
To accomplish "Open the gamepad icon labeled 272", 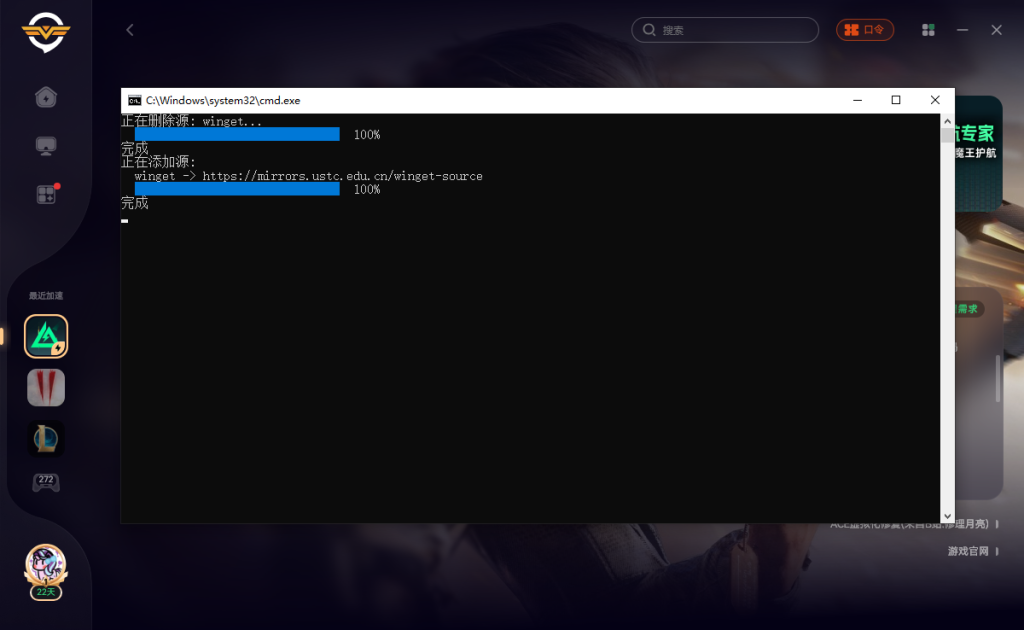I will click(x=46, y=482).
